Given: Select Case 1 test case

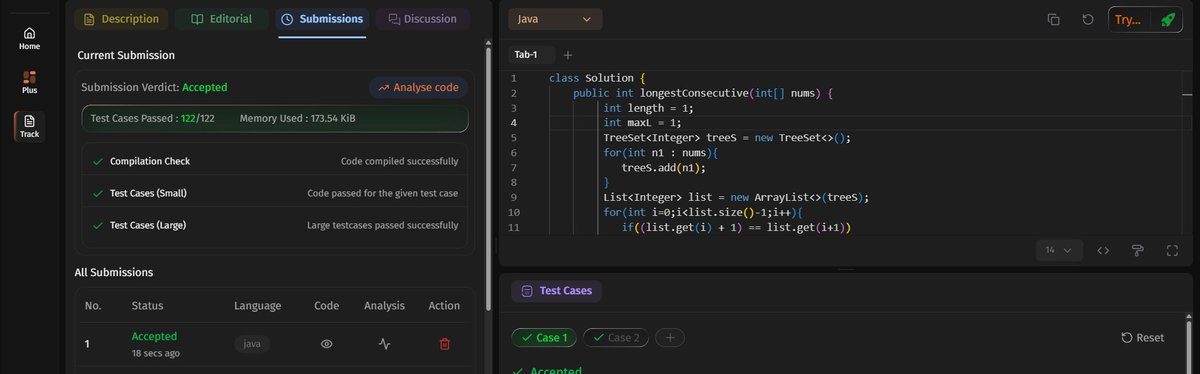Looking at the screenshot, I should [544, 337].
